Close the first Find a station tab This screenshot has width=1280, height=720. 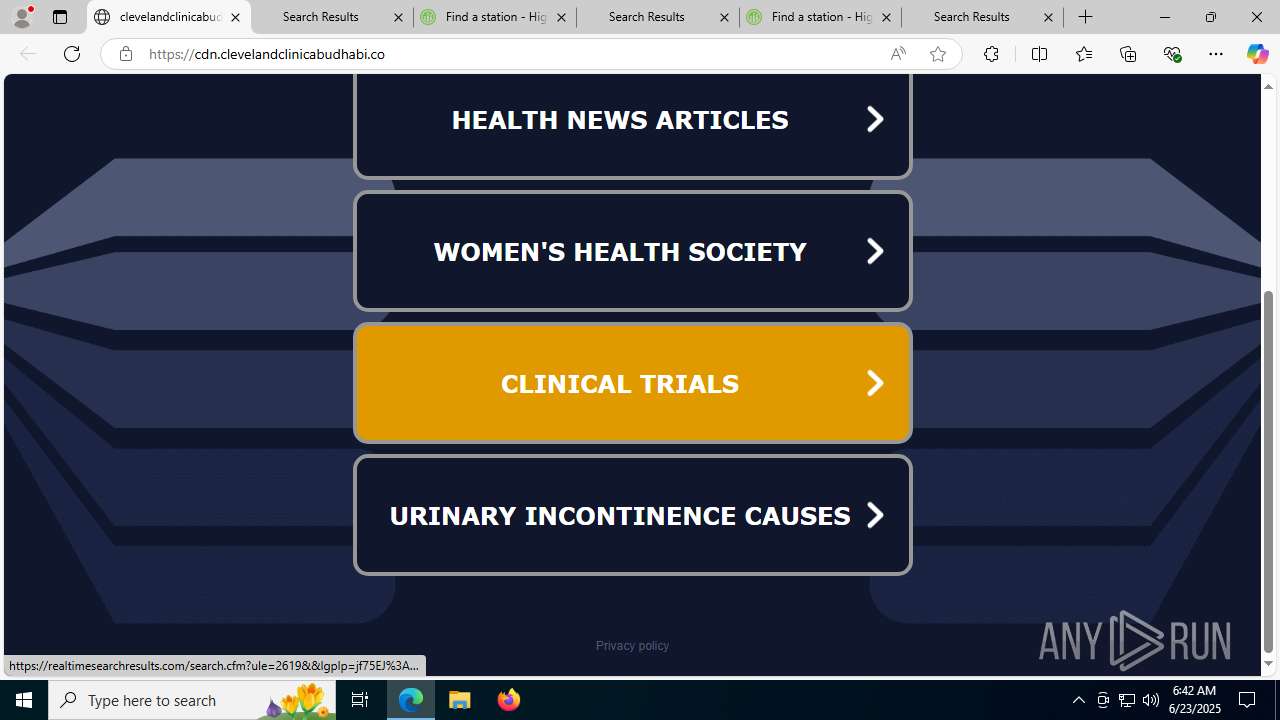[561, 17]
